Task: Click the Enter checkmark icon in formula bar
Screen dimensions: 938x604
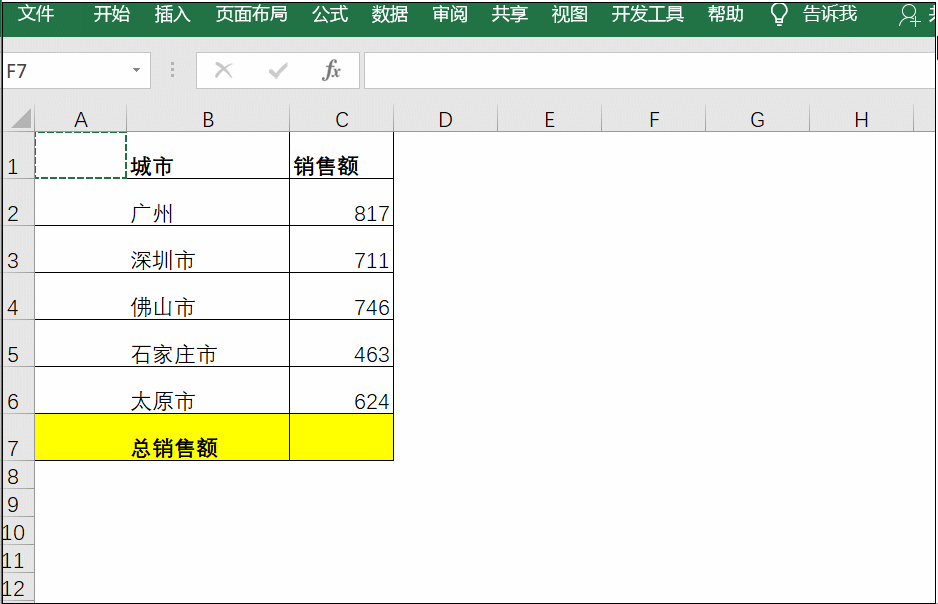Action: click(x=278, y=70)
